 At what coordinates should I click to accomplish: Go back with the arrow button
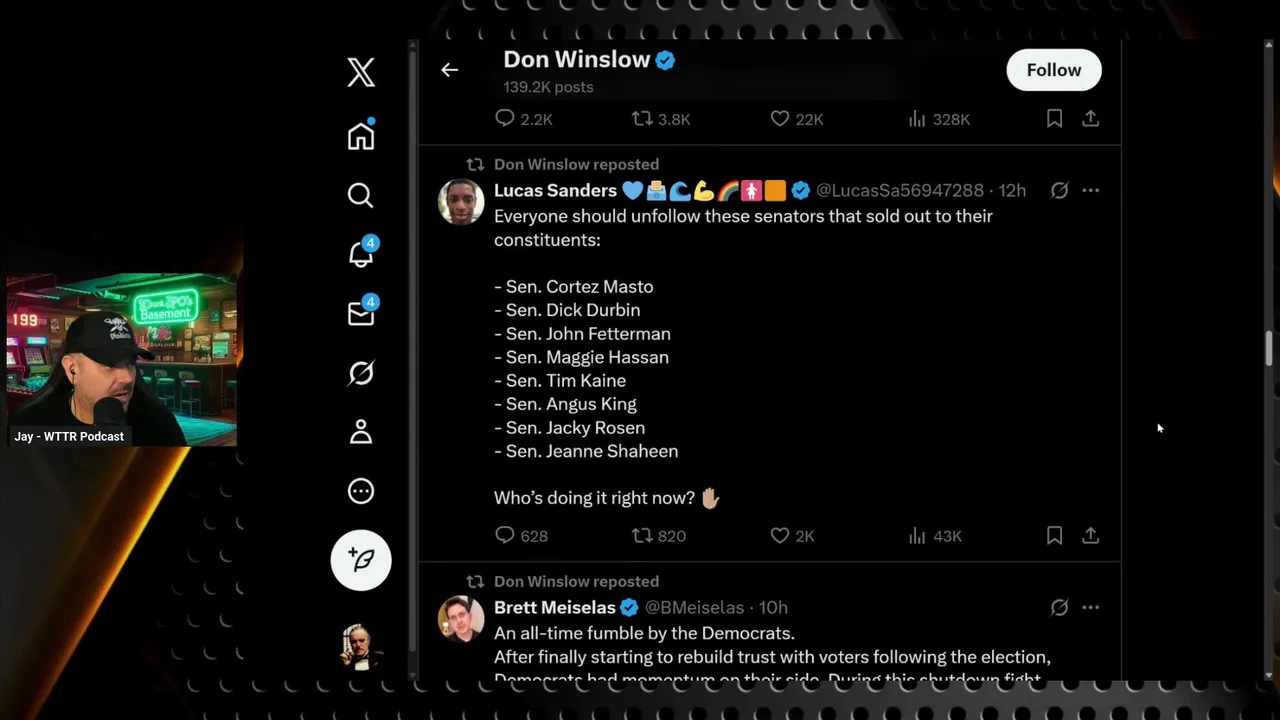click(450, 70)
